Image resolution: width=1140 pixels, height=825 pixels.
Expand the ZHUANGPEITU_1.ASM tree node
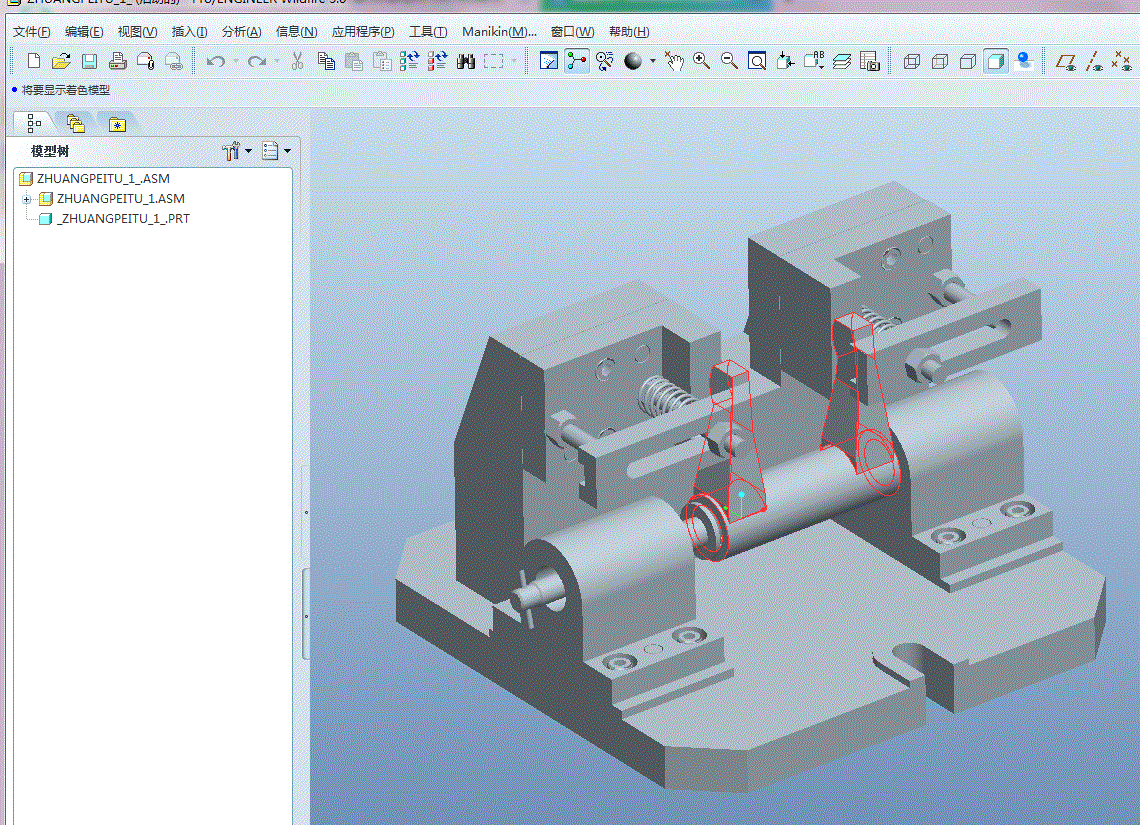click(27, 199)
